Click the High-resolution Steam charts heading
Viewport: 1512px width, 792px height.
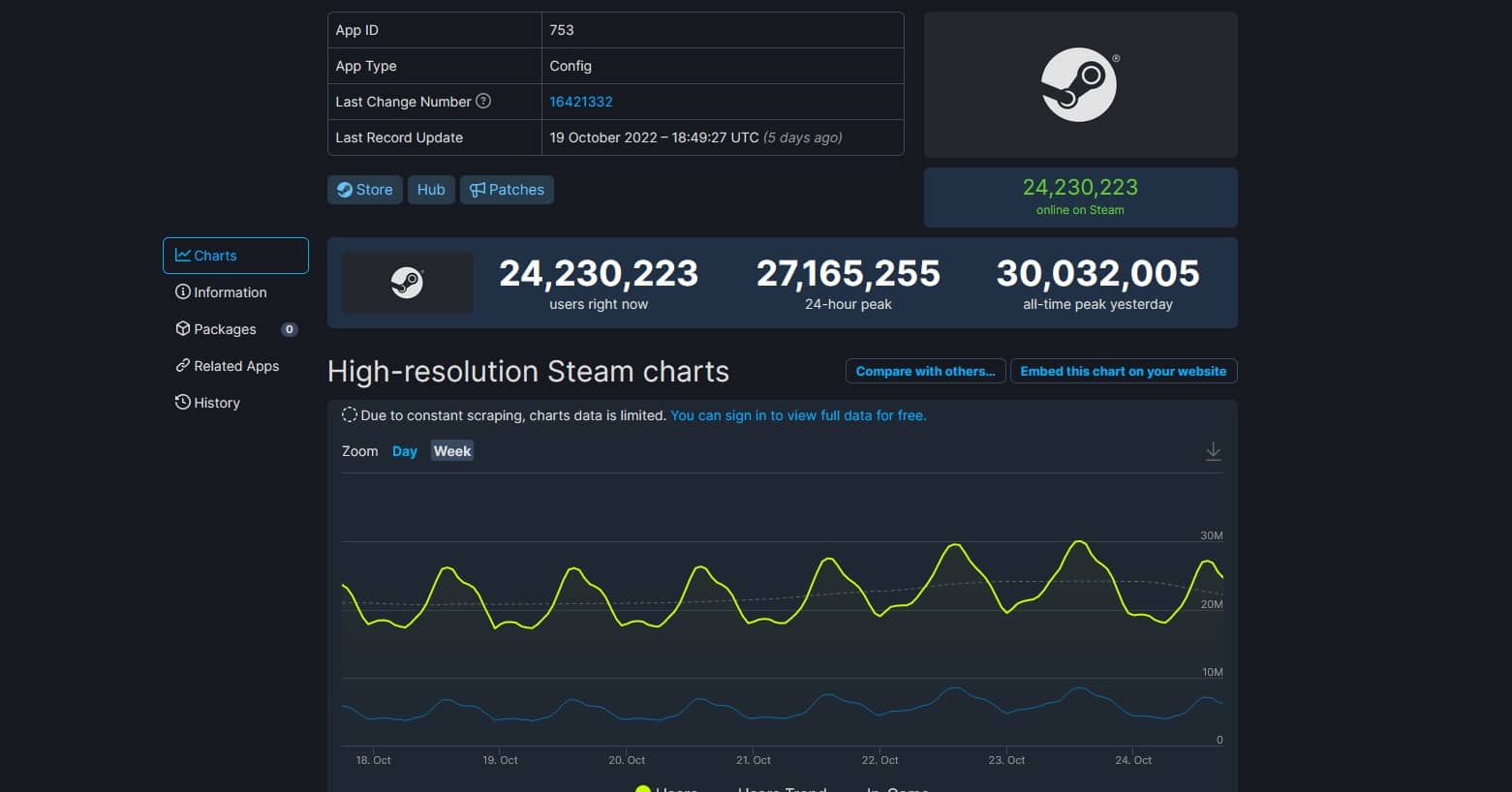(x=528, y=372)
